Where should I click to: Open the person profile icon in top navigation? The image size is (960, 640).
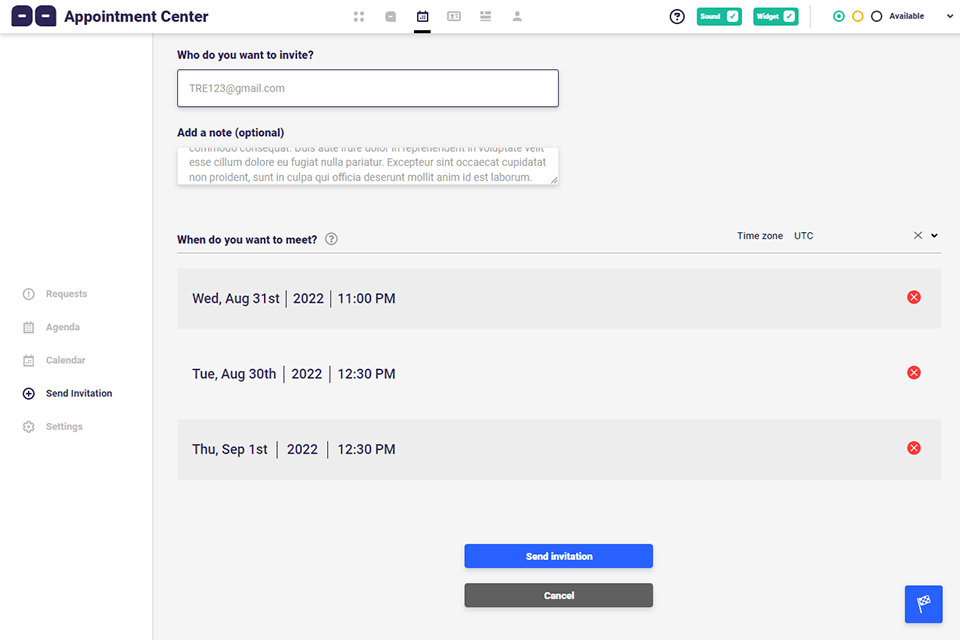pyautogui.click(x=517, y=17)
